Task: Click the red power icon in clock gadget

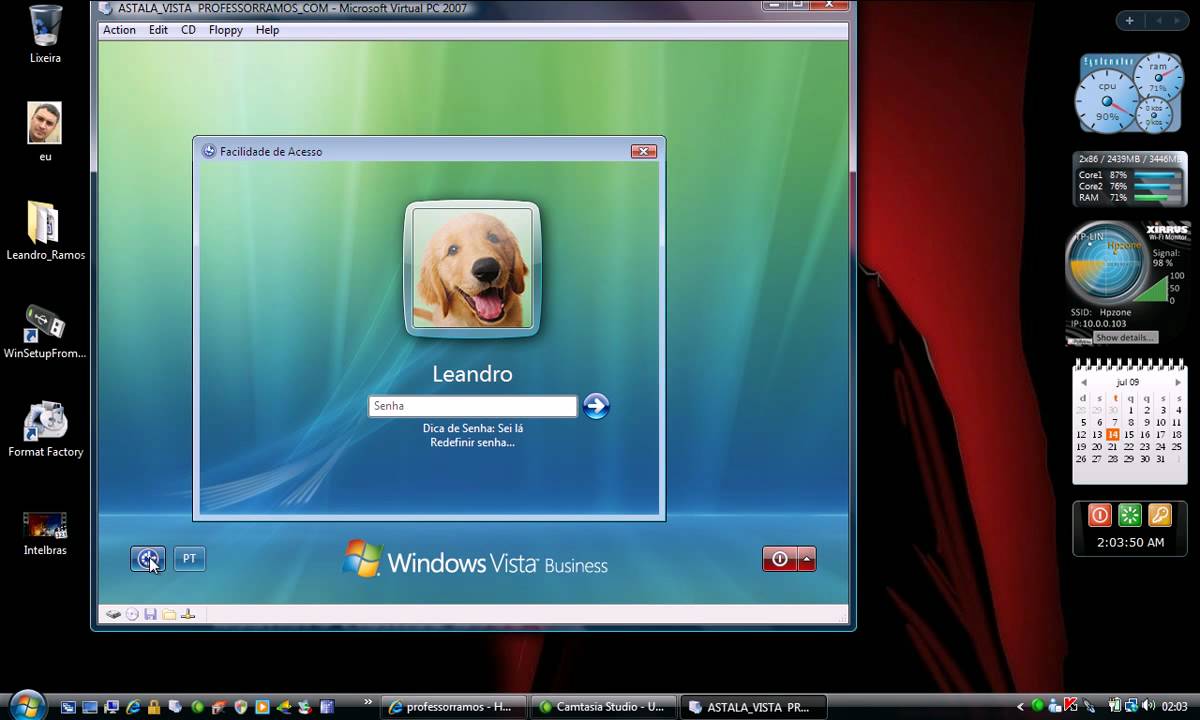Action: (x=1100, y=515)
